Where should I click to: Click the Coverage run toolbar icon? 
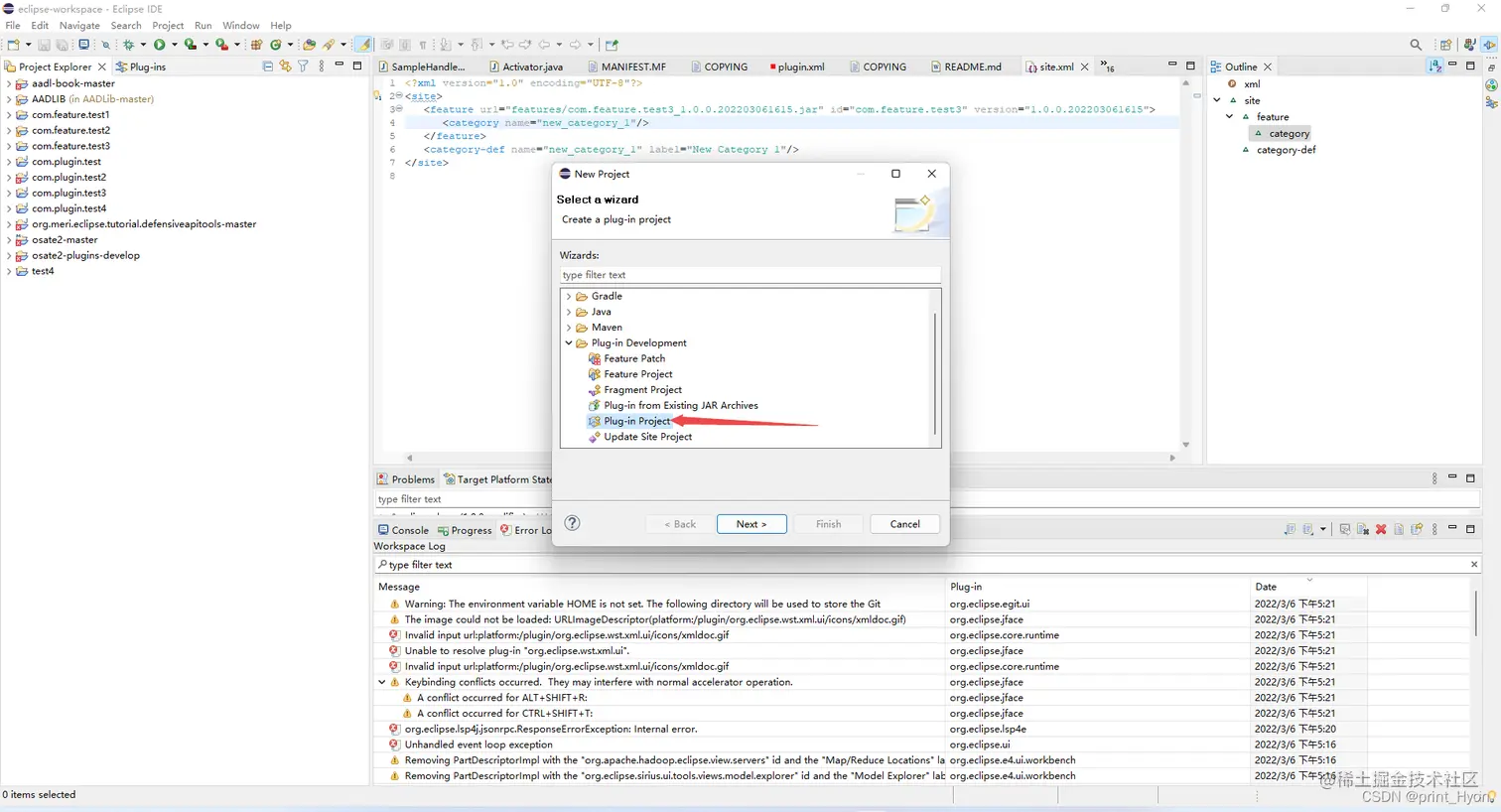(x=191, y=45)
